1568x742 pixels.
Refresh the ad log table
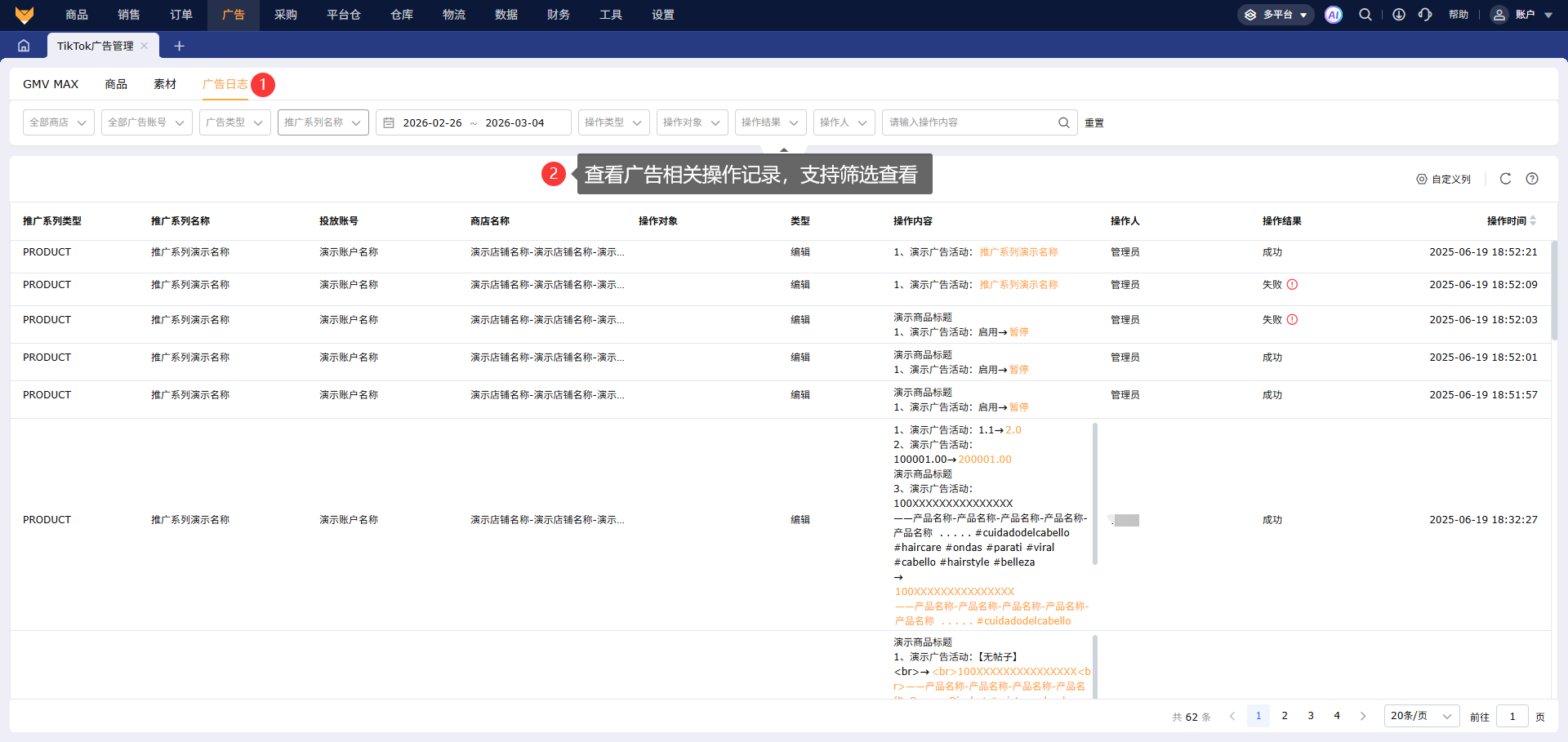[x=1505, y=179]
